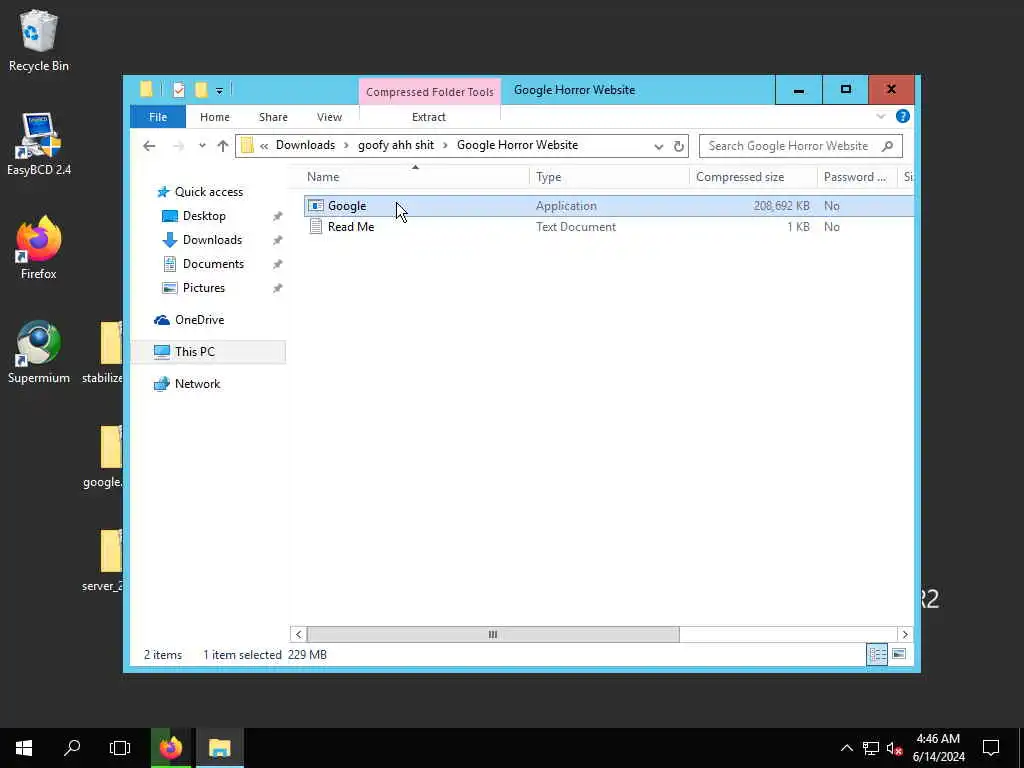Select the google folder on desktop

click(x=104, y=457)
